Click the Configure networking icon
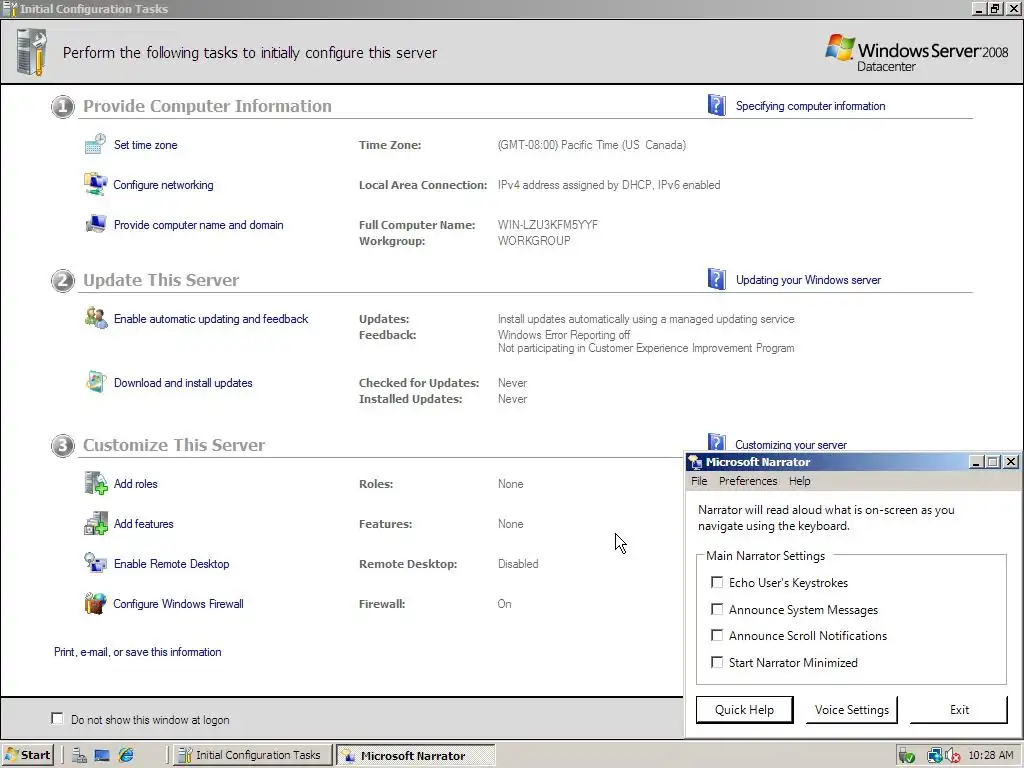Image resolution: width=1024 pixels, height=768 pixels. (95, 184)
